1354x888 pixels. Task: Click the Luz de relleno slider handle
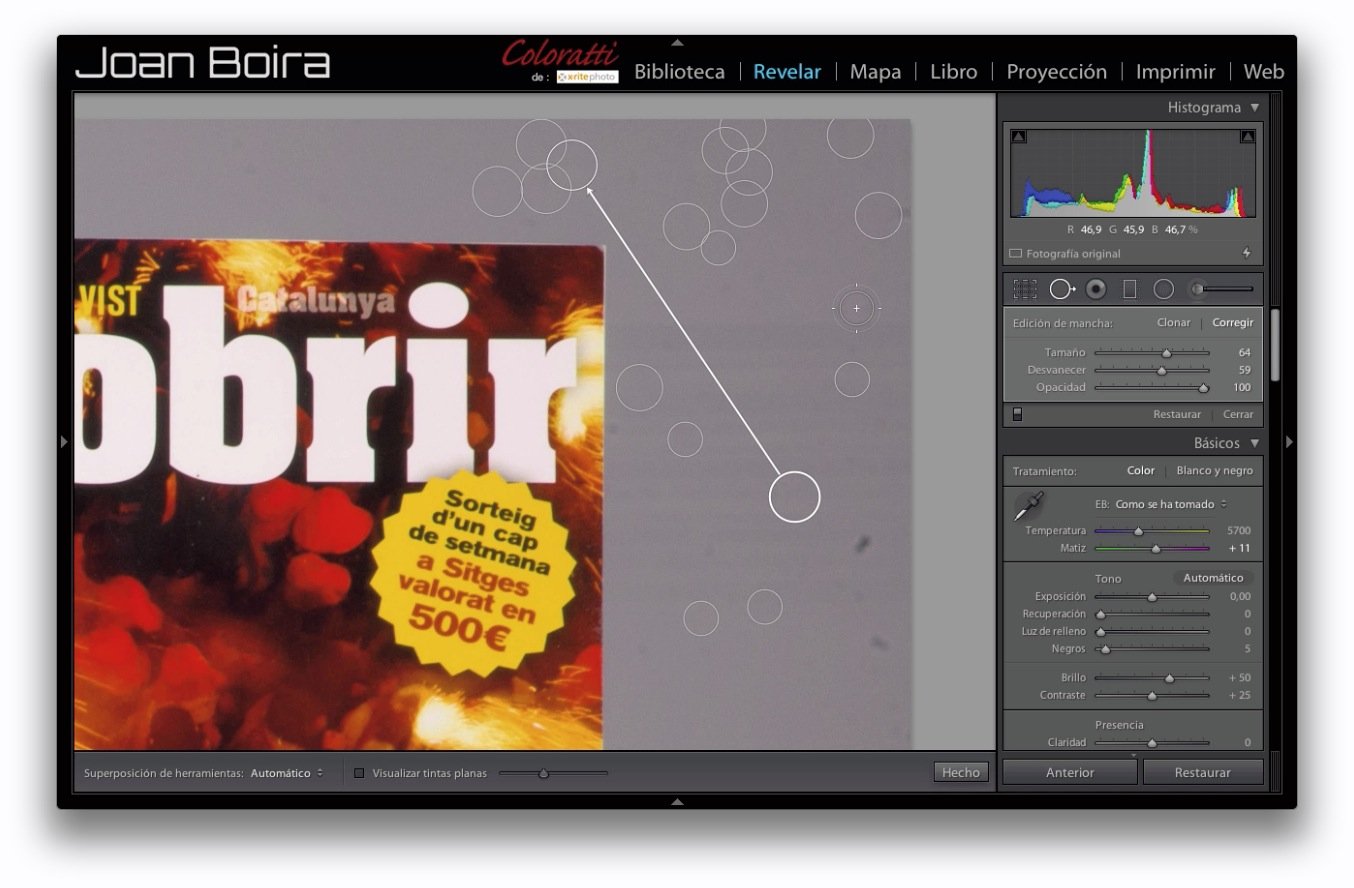coord(1101,632)
